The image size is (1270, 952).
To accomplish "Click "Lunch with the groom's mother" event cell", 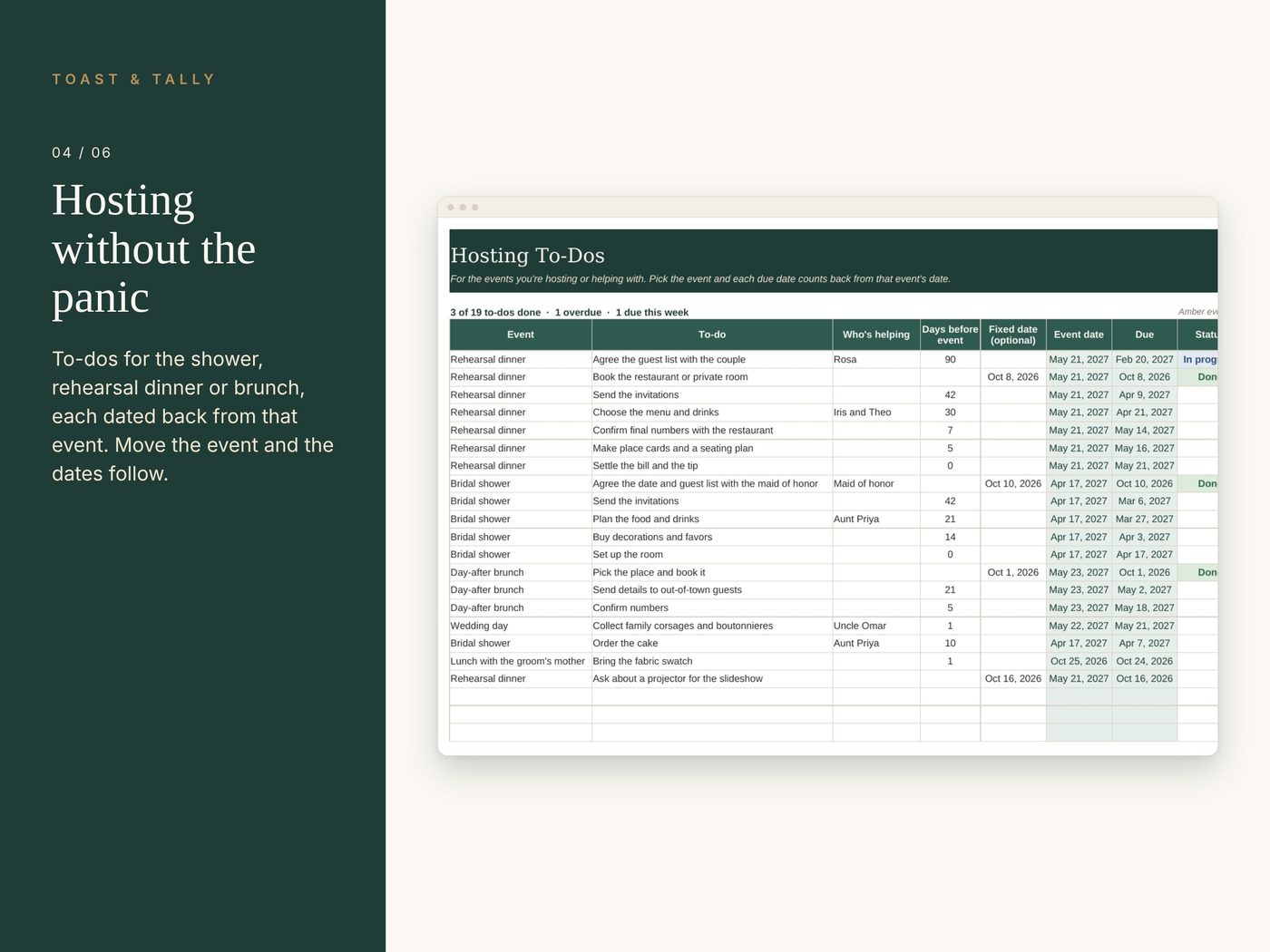I will point(521,662).
